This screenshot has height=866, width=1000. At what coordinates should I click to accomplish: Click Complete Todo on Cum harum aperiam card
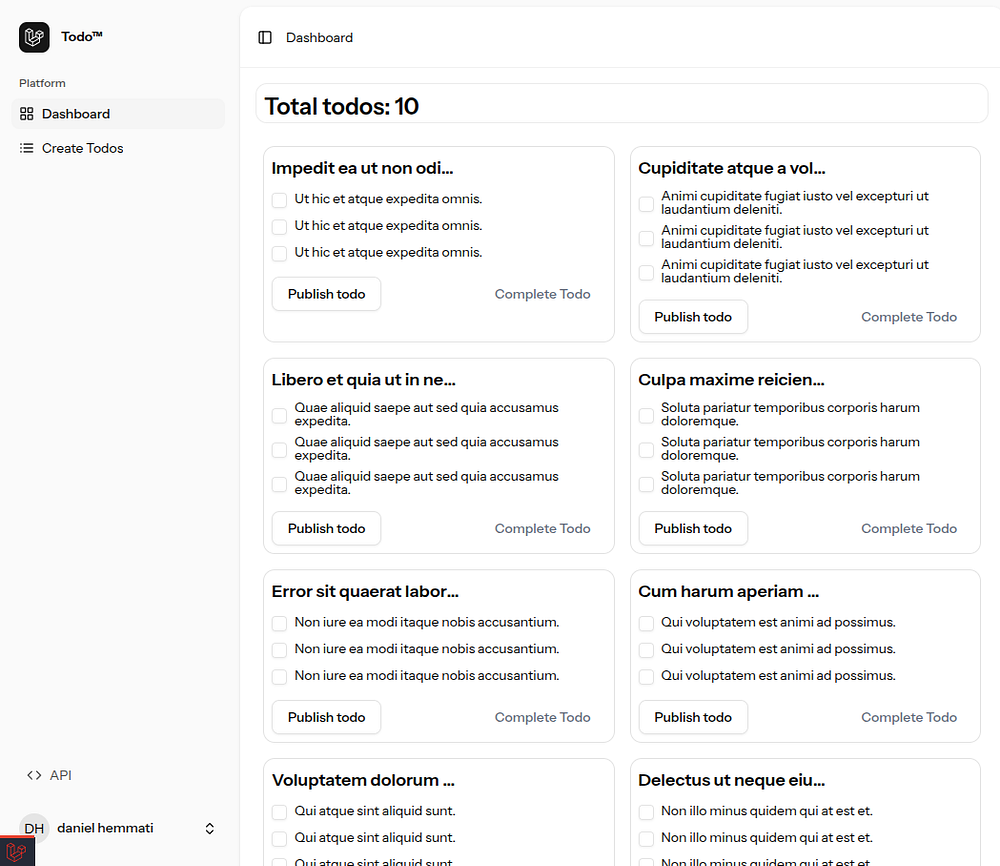tap(909, 717)
